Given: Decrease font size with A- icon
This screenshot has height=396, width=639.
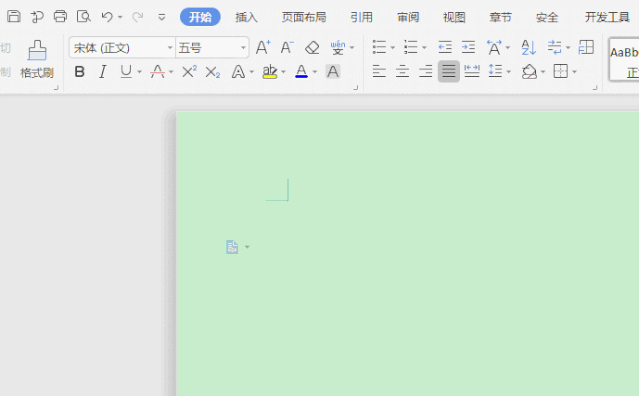Looking at the screenshot, I should 287,48.
